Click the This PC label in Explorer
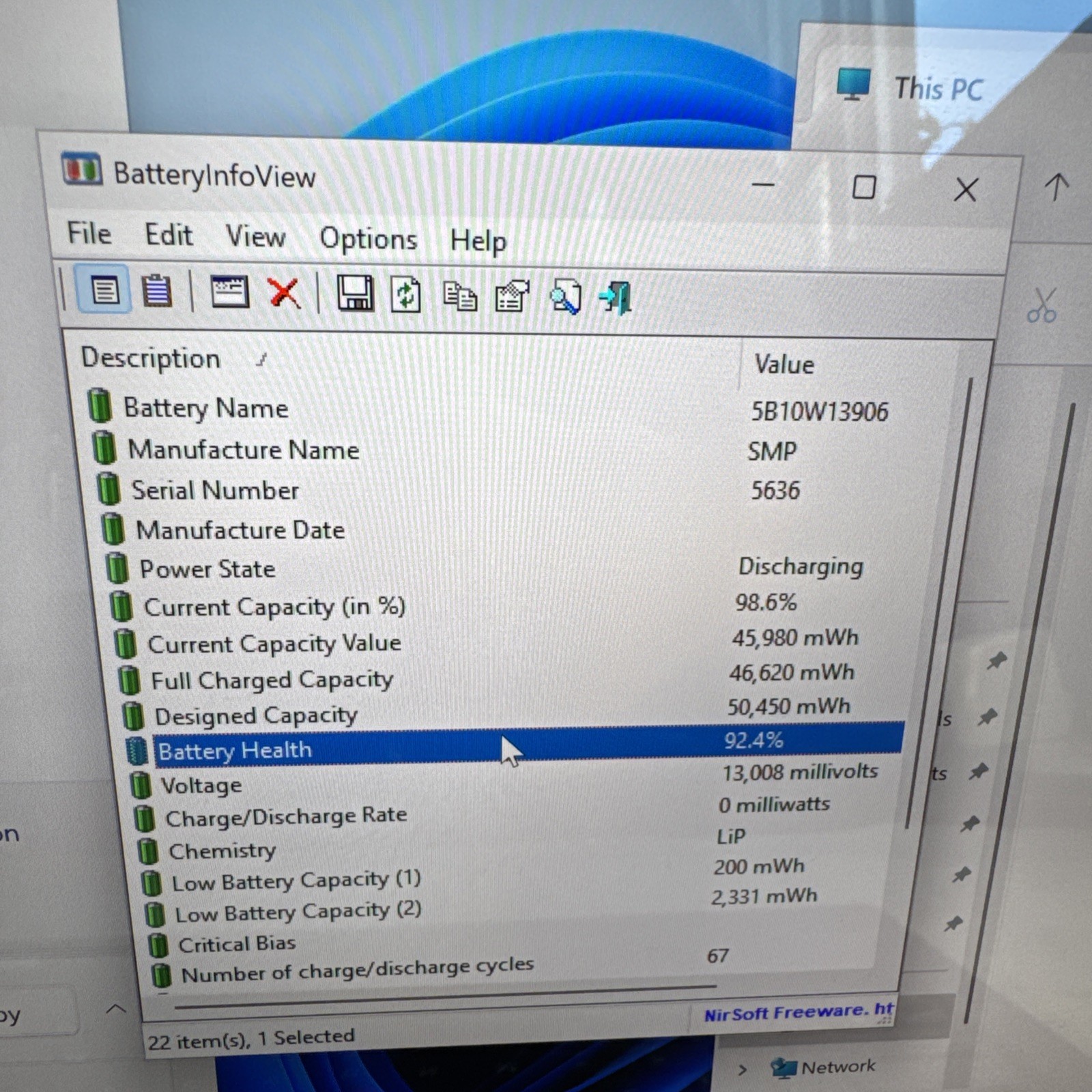 [x=939, y=89]
